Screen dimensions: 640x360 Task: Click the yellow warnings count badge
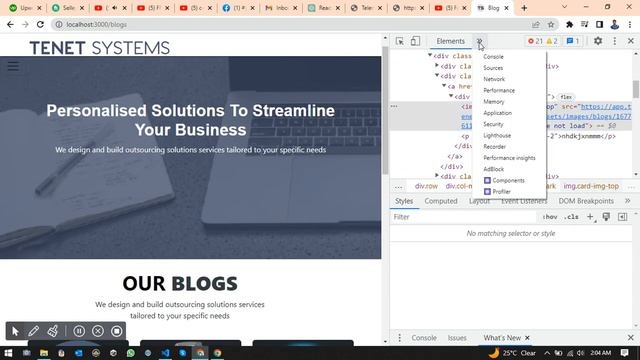tap(552, 41)
